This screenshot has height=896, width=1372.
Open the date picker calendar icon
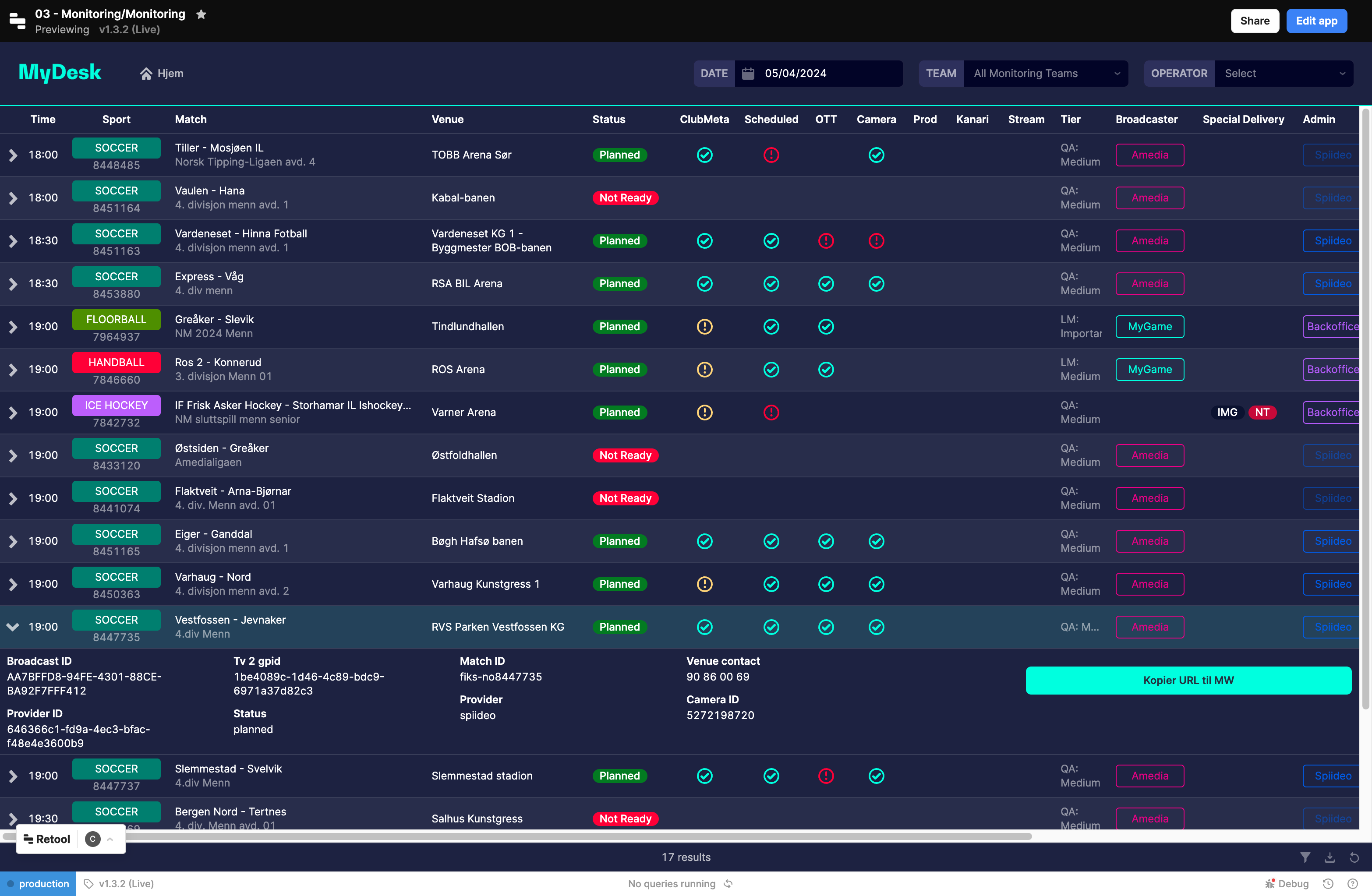[x=748, y=73]
